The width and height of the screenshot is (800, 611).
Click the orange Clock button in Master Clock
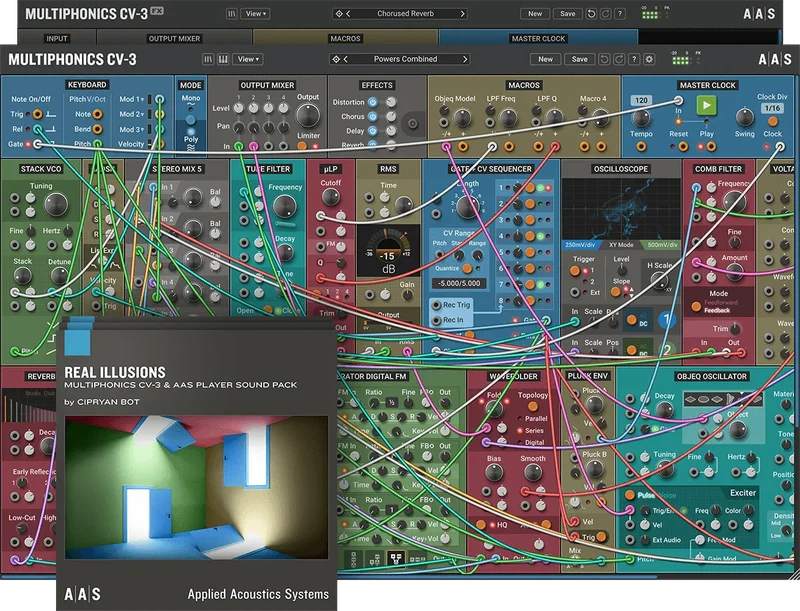click(x=772, y=122)
